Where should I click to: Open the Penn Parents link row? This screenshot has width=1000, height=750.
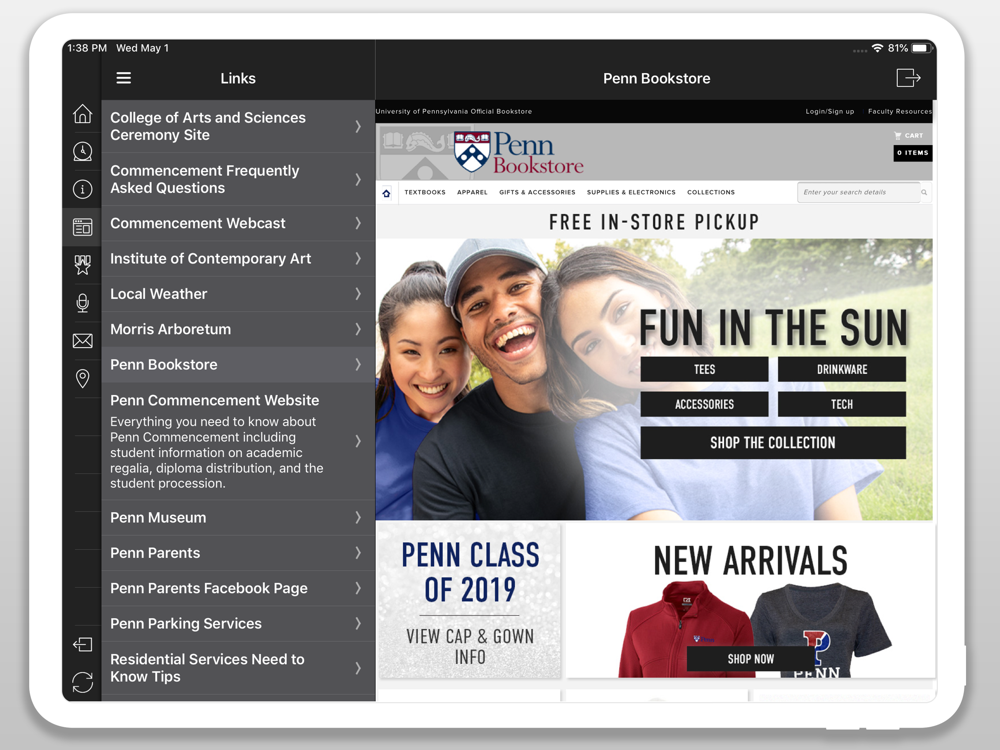238,553
